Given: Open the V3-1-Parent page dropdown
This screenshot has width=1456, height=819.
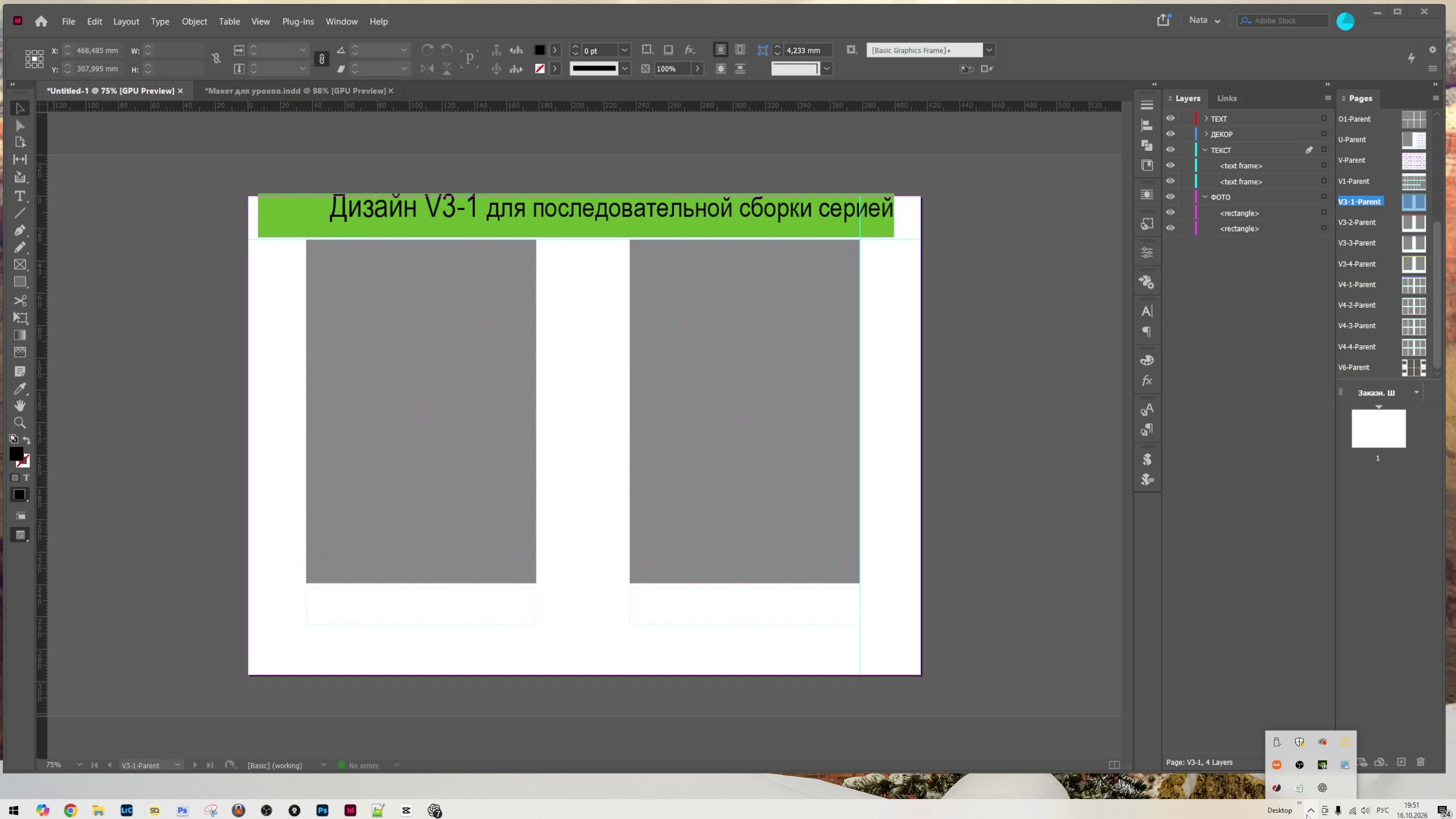Looking at the screenshot, I should coord(177,765).
